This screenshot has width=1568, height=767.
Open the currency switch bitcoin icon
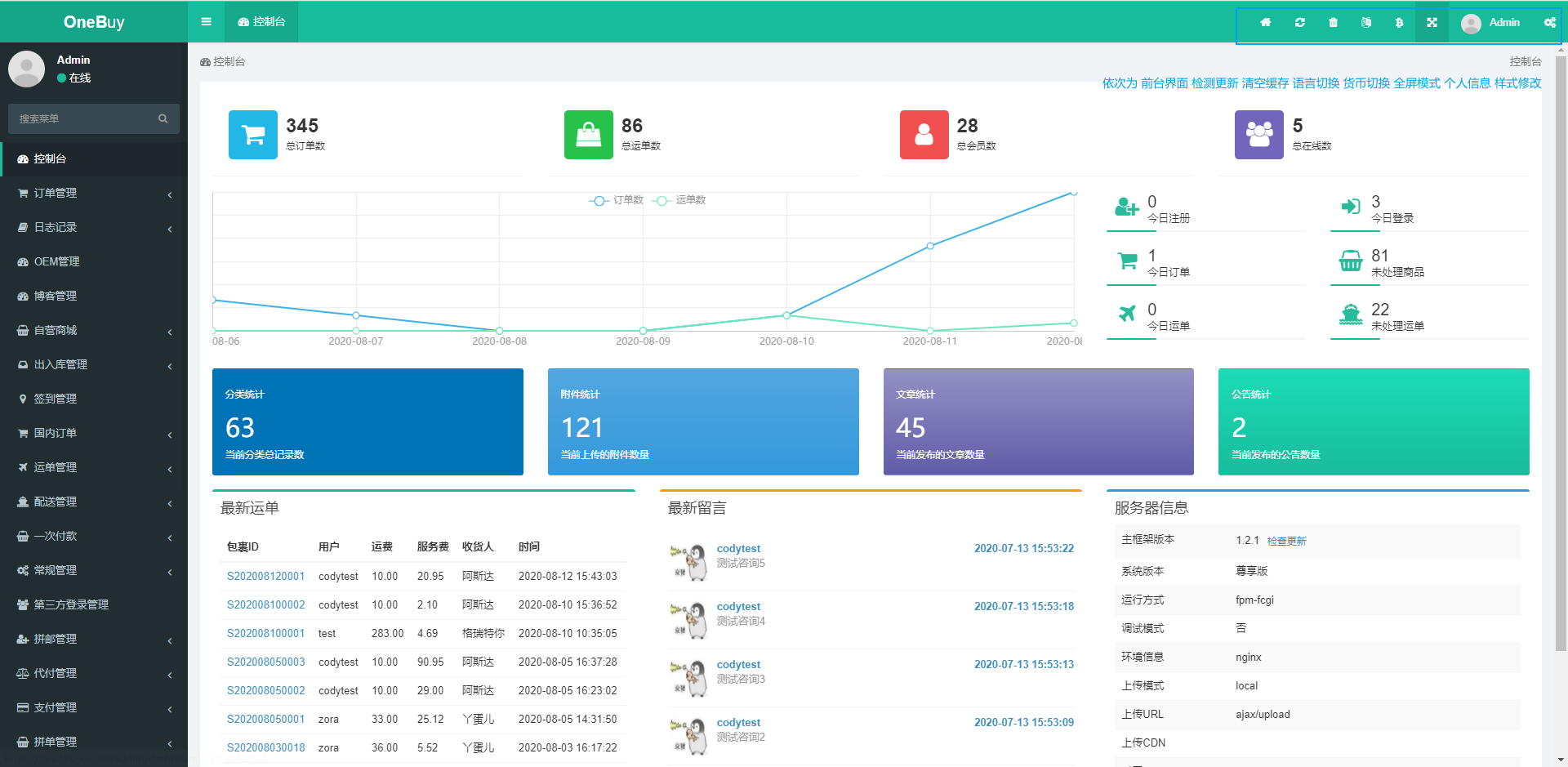pos(1399,22)
